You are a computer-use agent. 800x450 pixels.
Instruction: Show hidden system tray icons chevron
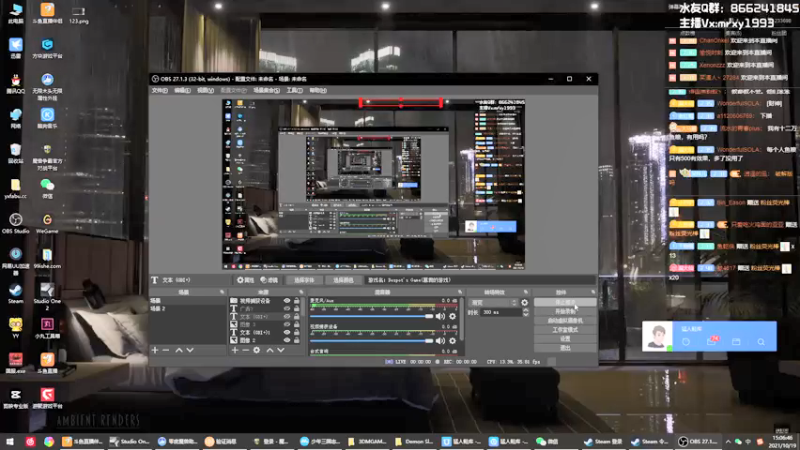[x=728, y=441]
